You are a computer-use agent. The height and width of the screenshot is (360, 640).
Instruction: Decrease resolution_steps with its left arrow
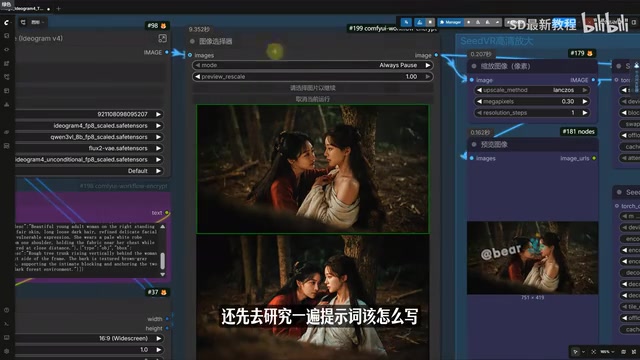point(479,113)
